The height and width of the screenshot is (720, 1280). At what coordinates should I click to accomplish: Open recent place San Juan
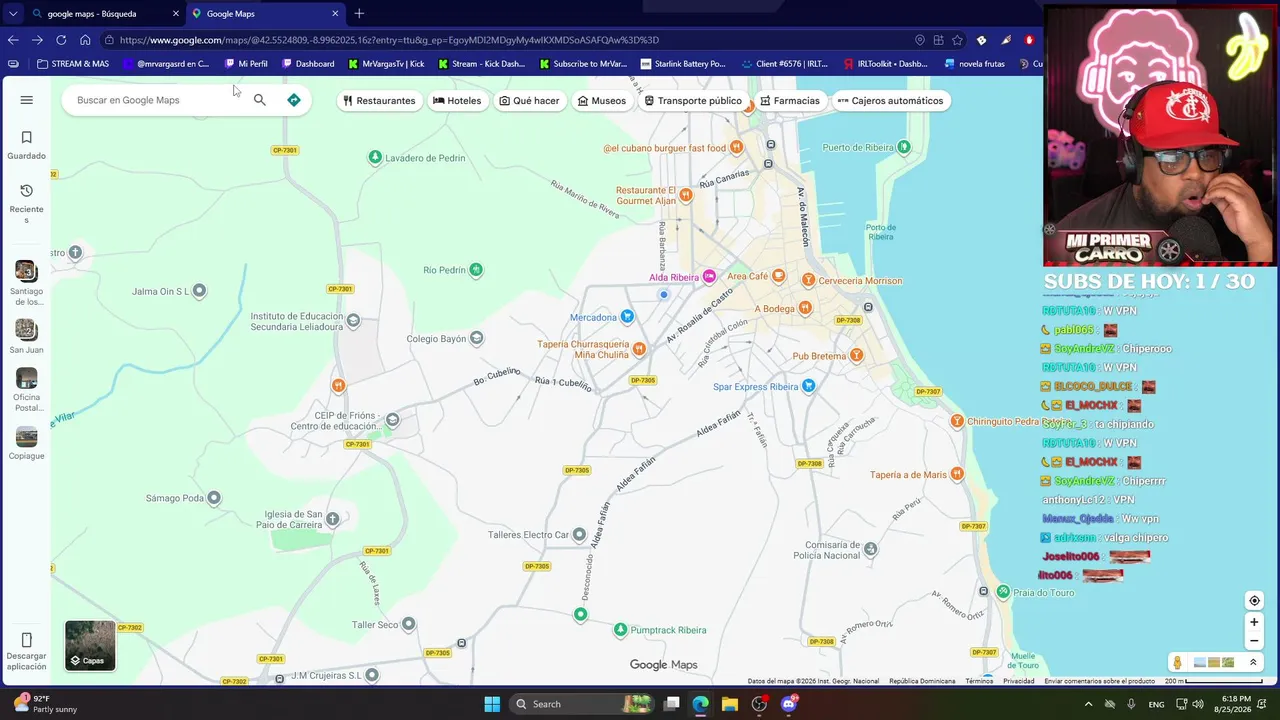(27, 336)
